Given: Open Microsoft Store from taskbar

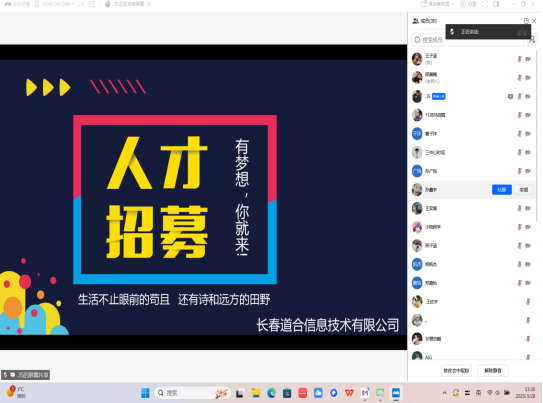Looking at the screenshot, I should point(287,393).
